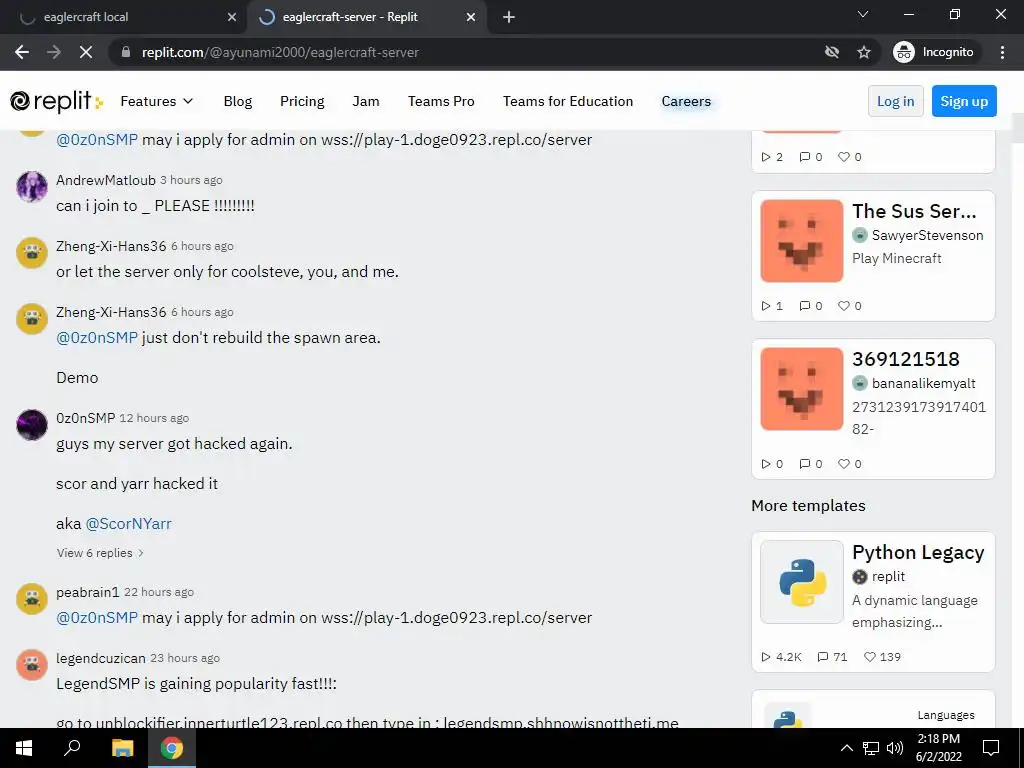Image resolution: width=1024 pixels, height=768 pixels.
Task: Open the Jam nav link
Action: (x=366, y=101)
